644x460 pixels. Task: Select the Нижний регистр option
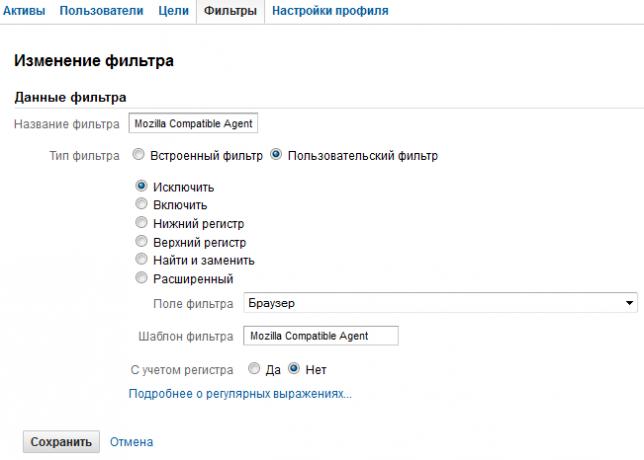coord(142,223)
